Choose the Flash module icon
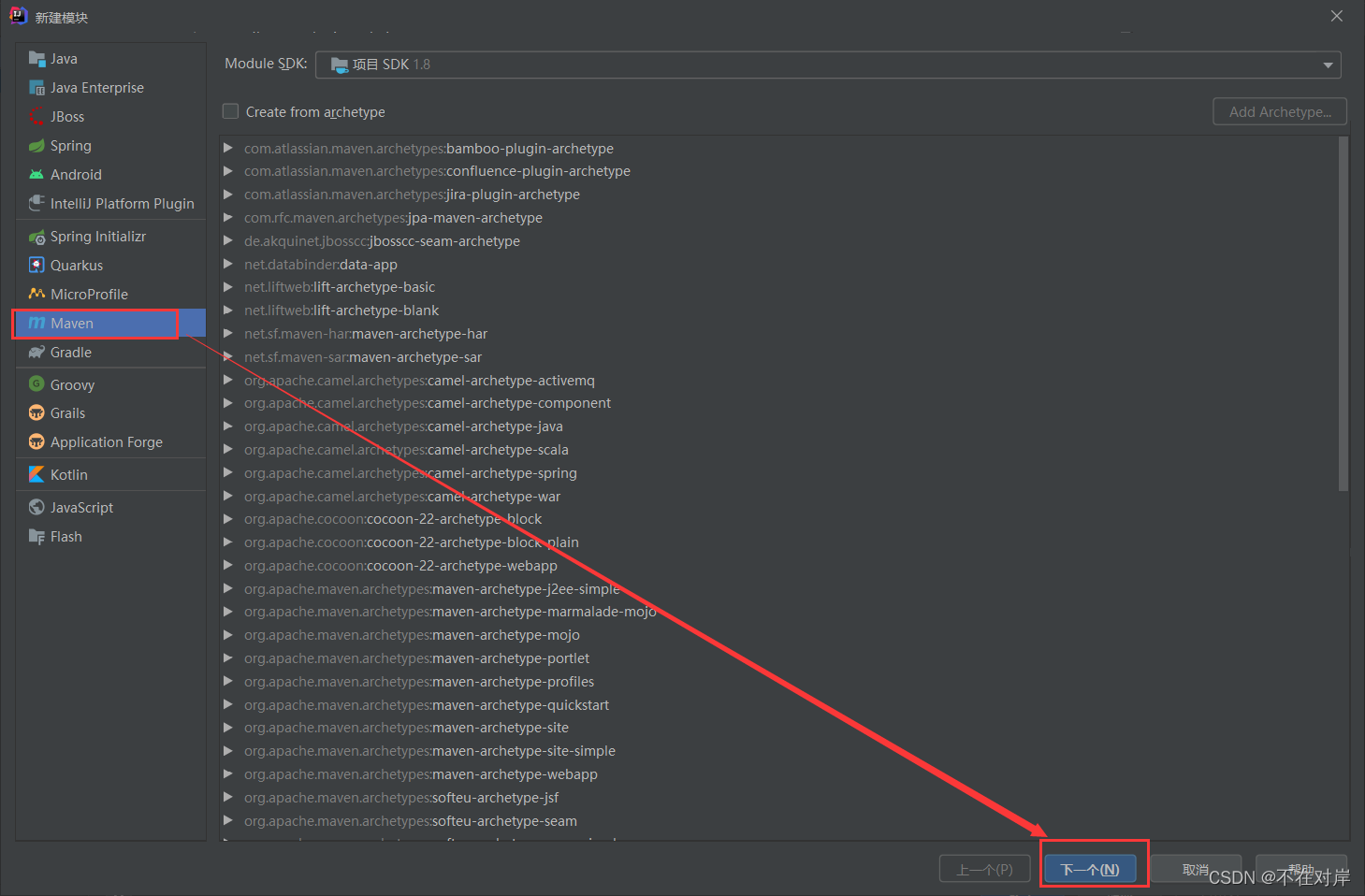 point(36,537)
